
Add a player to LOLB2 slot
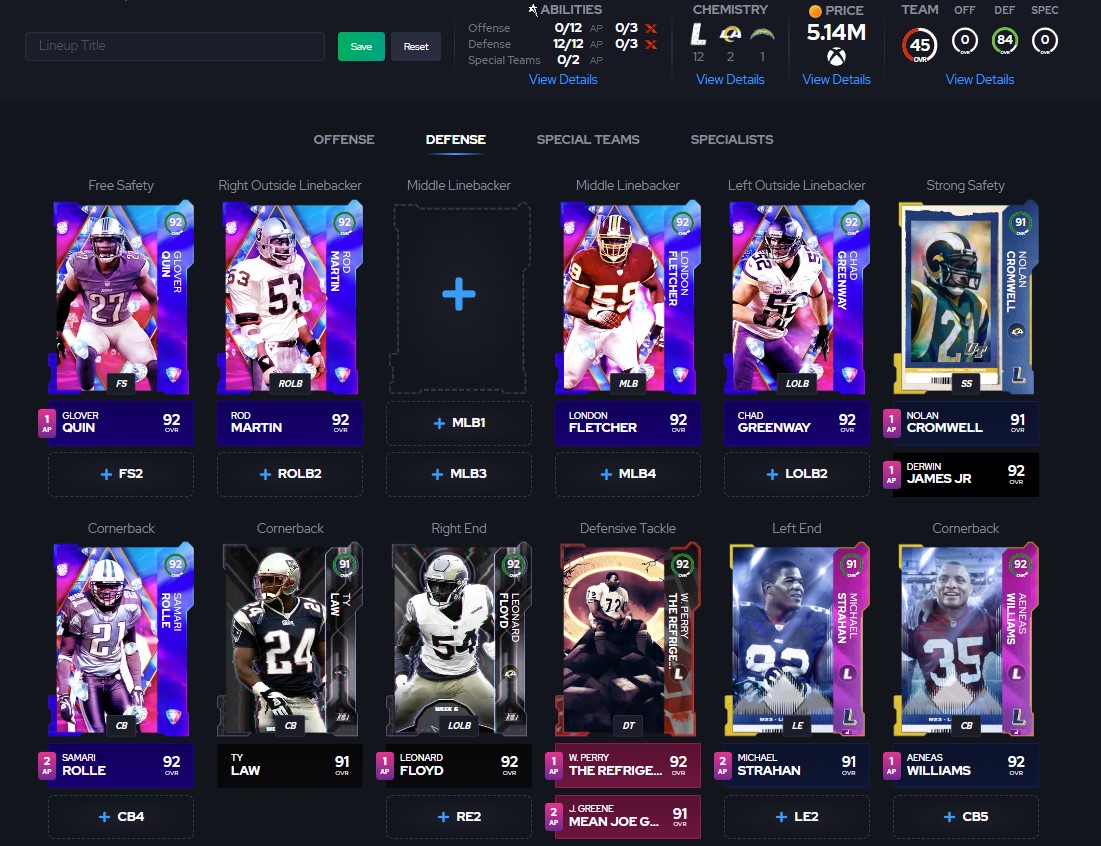tap(796, 474)
